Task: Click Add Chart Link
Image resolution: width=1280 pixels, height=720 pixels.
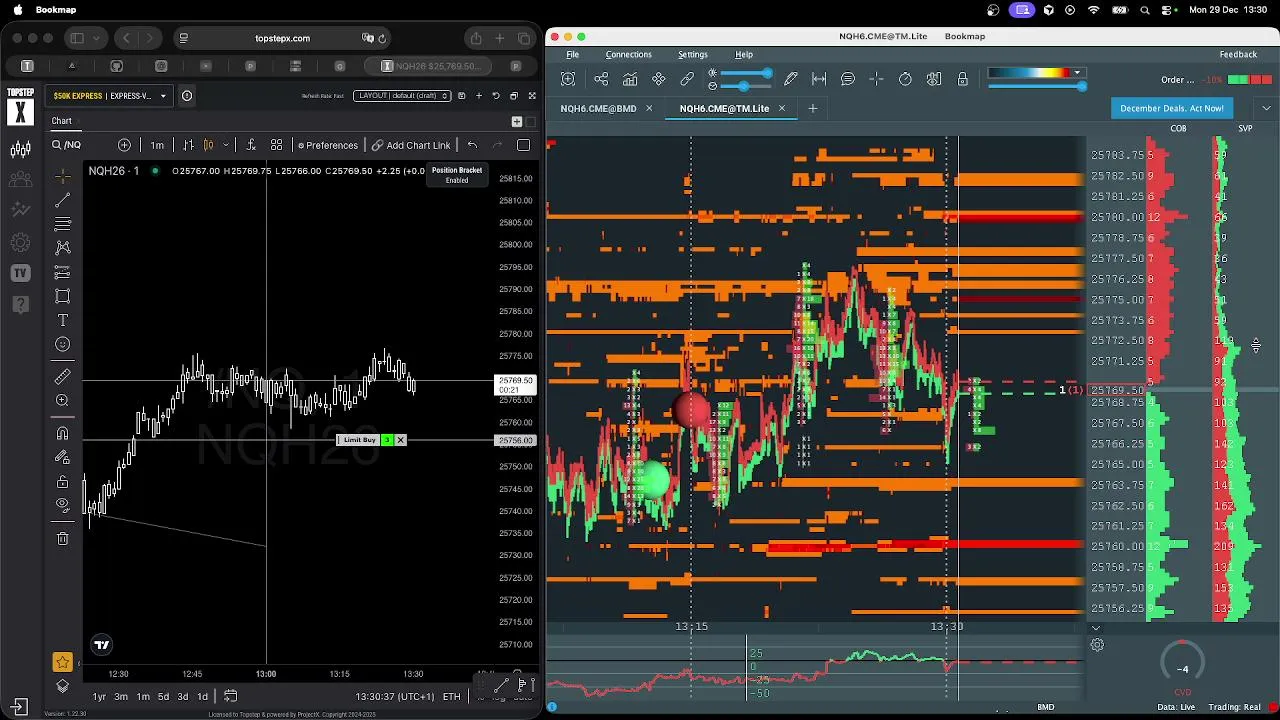Action: point(411,145)
